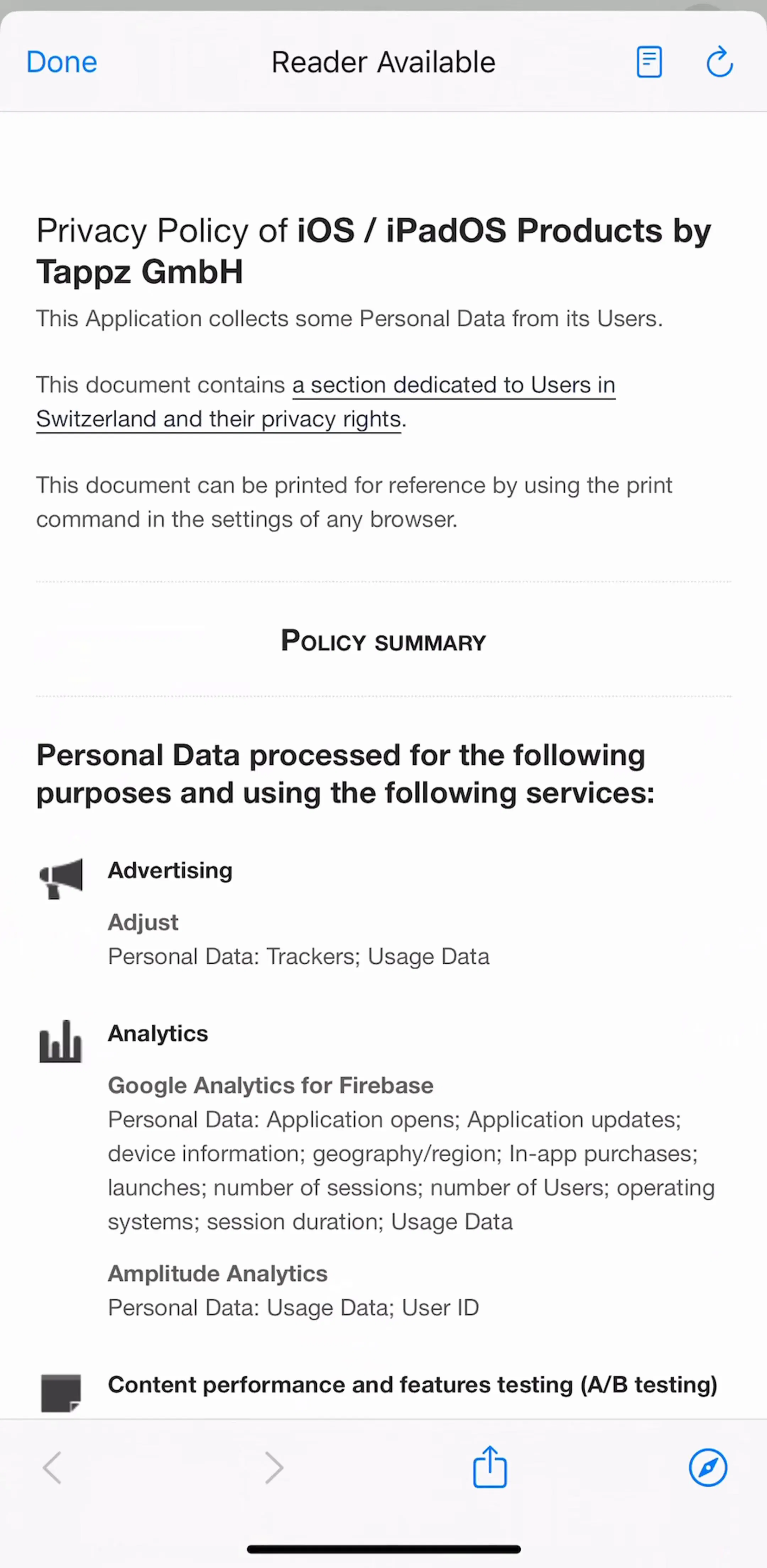Tap the Advertising megaphone icon
The image size is (767, 1568).
(x=60, y=878)
